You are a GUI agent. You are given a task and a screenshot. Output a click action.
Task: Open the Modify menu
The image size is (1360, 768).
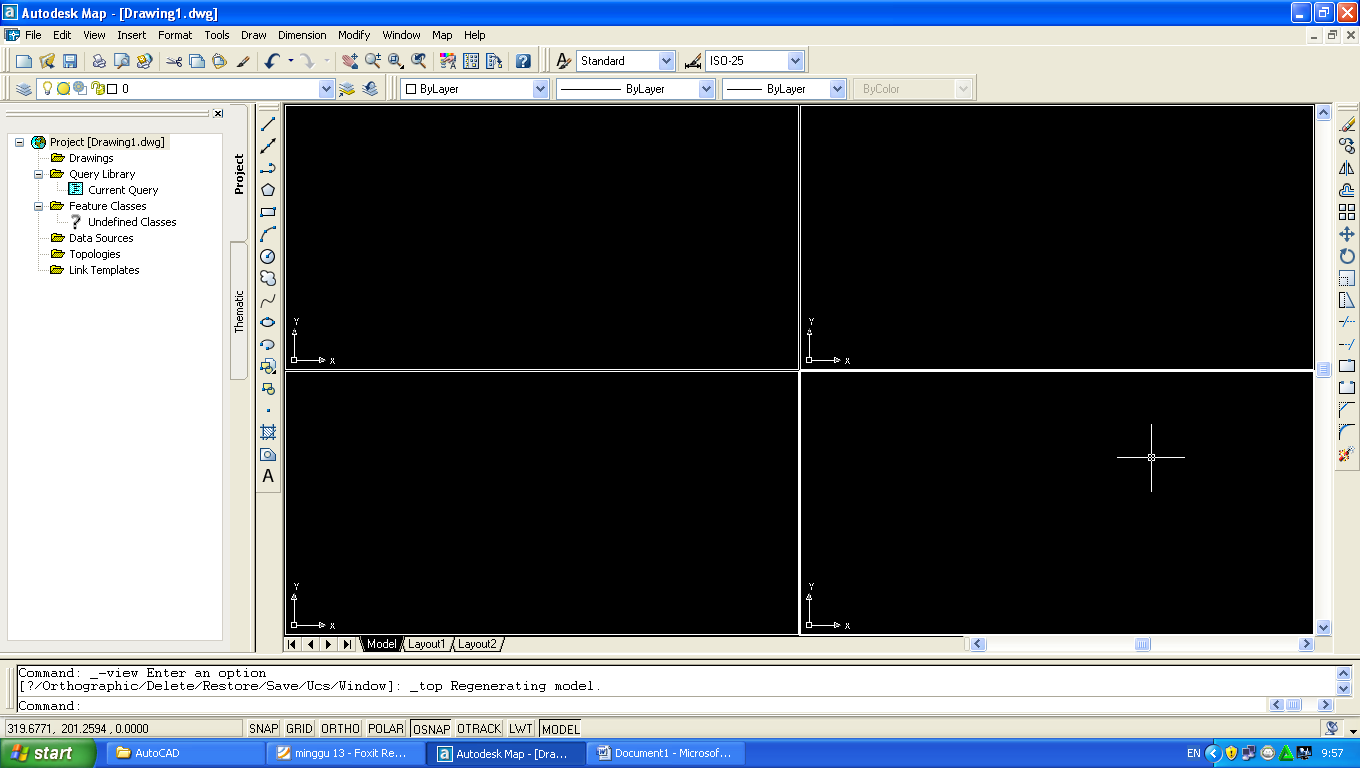354,35
